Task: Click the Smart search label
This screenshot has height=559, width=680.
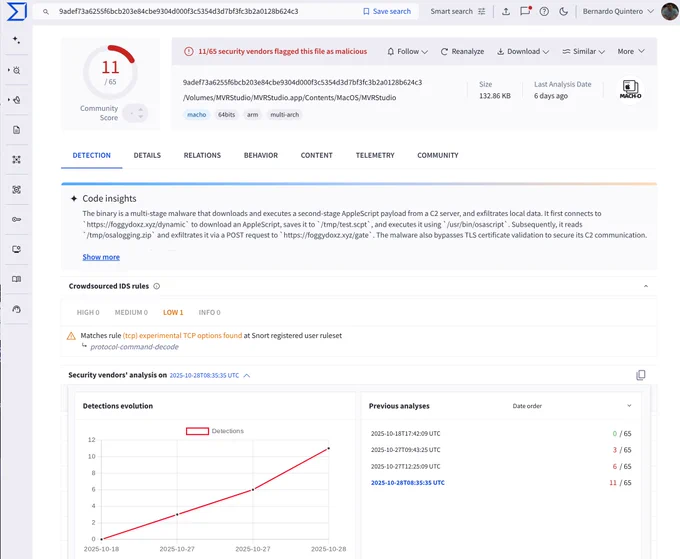Action: (451, 12)
